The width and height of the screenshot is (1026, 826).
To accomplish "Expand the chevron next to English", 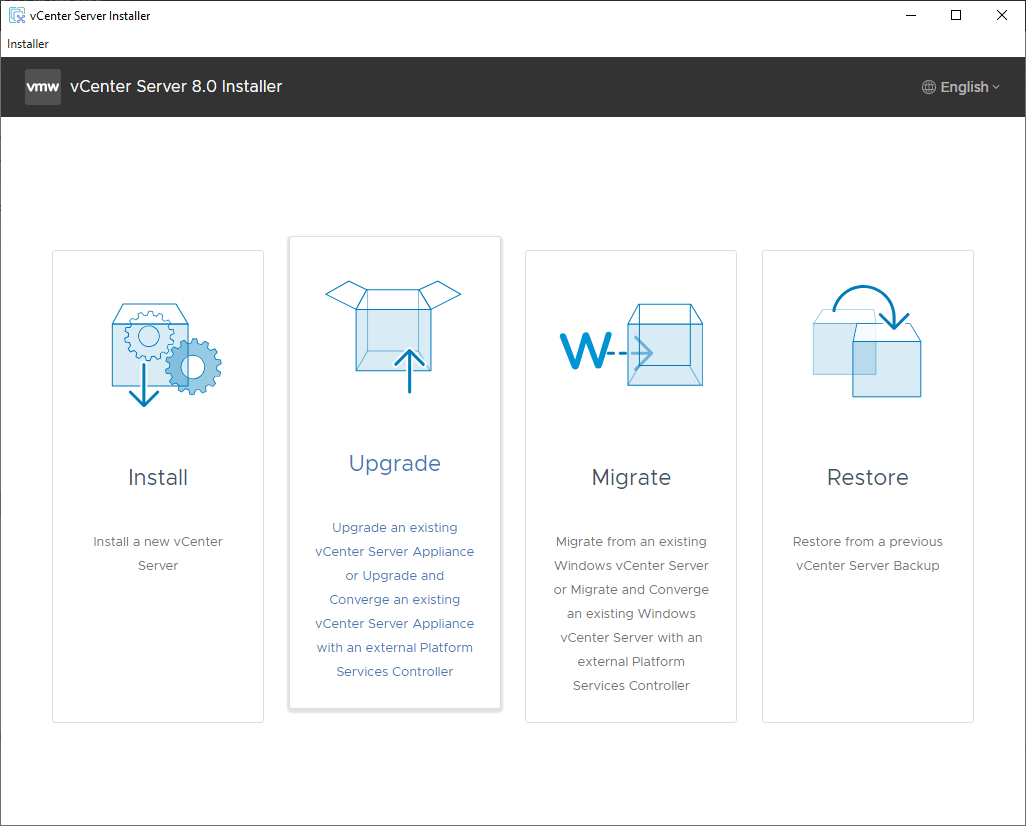I will (x=996, y=87).
